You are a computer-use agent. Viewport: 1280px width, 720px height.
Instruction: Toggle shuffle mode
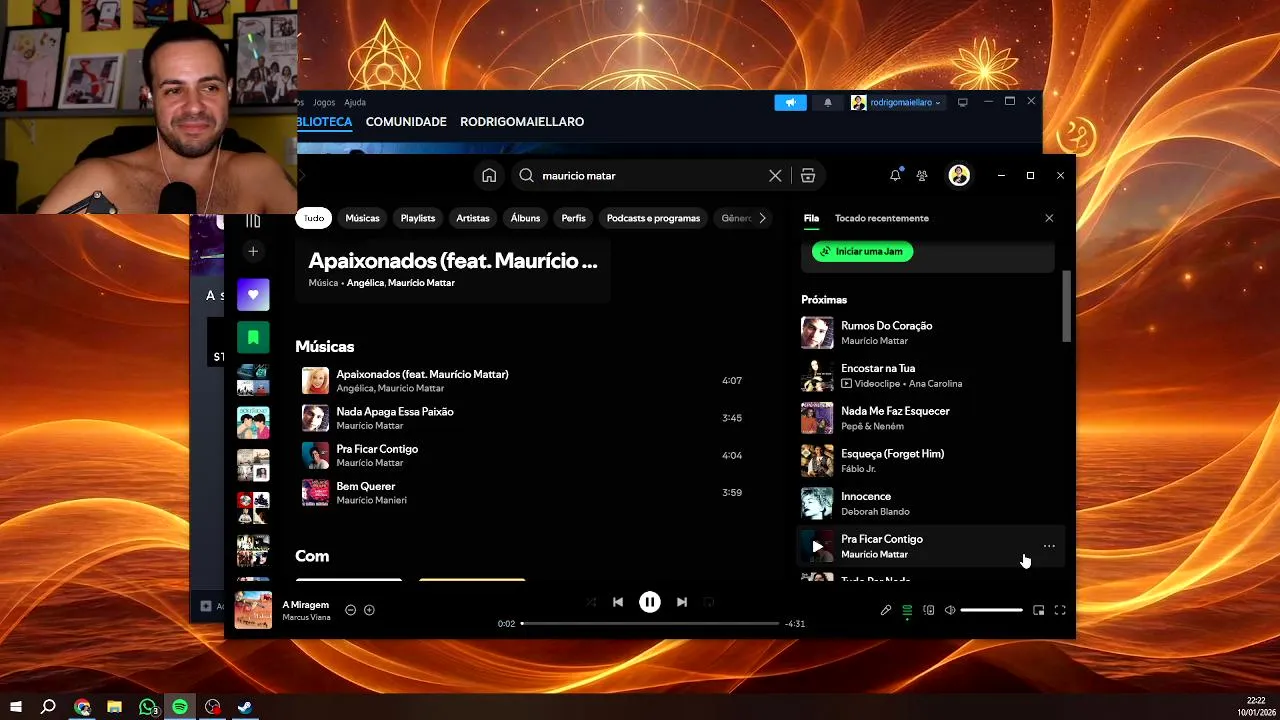pos(591,602)
